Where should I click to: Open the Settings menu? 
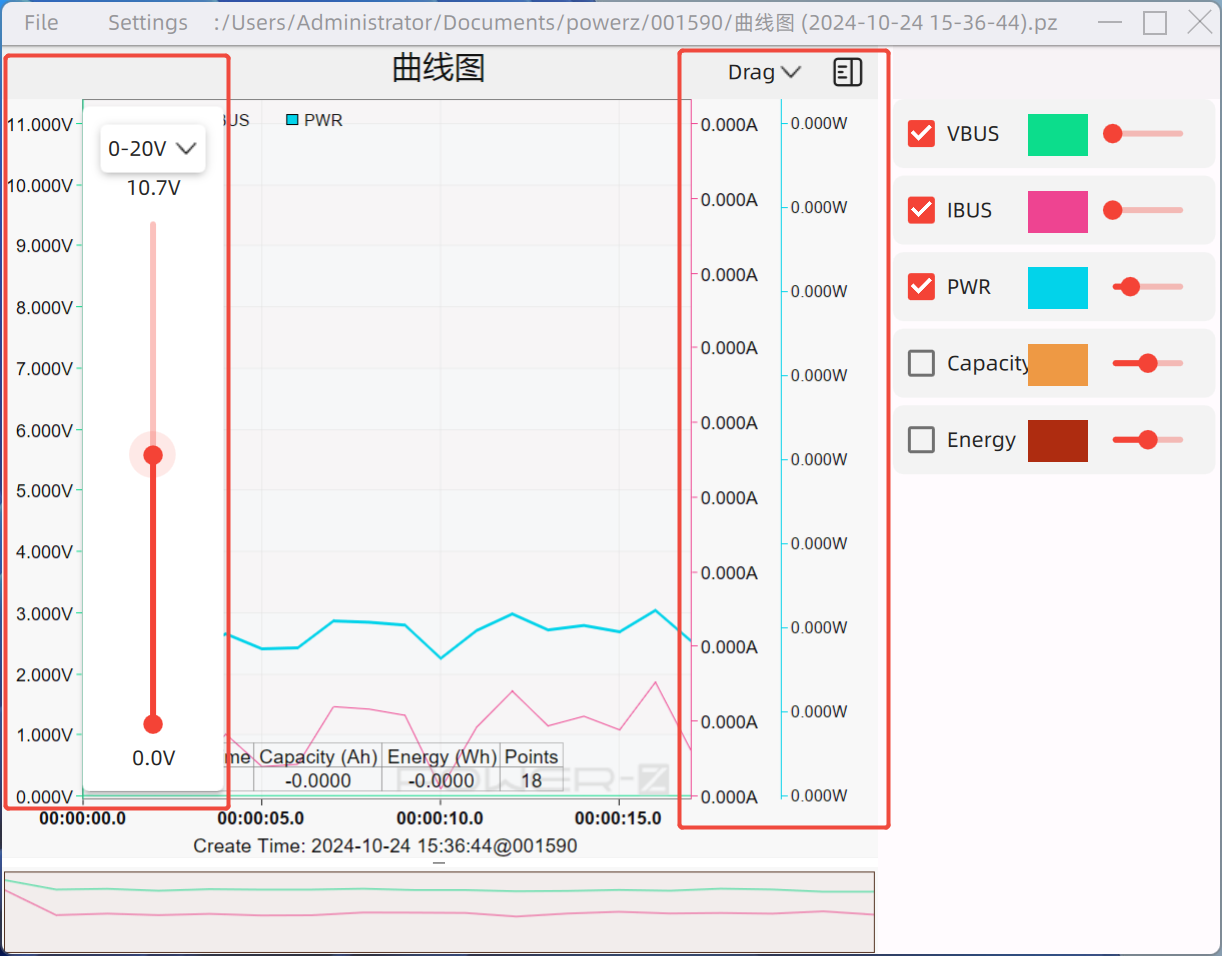coord(148,22)
